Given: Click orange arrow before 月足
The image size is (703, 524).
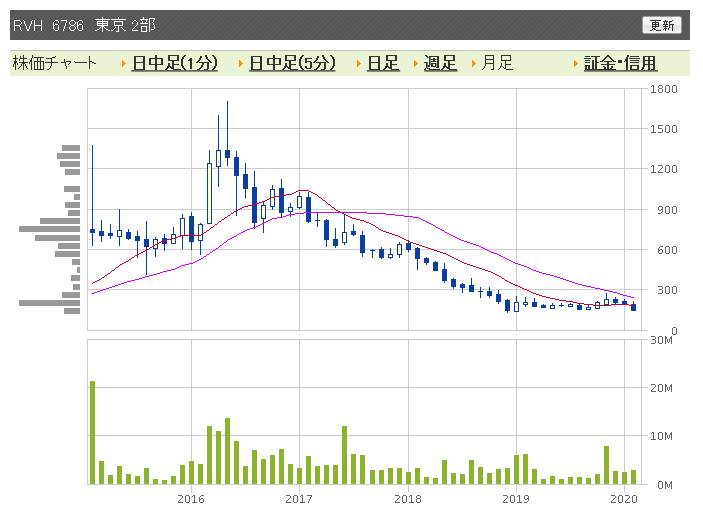Looking at the screenshot, I should 473,64.
